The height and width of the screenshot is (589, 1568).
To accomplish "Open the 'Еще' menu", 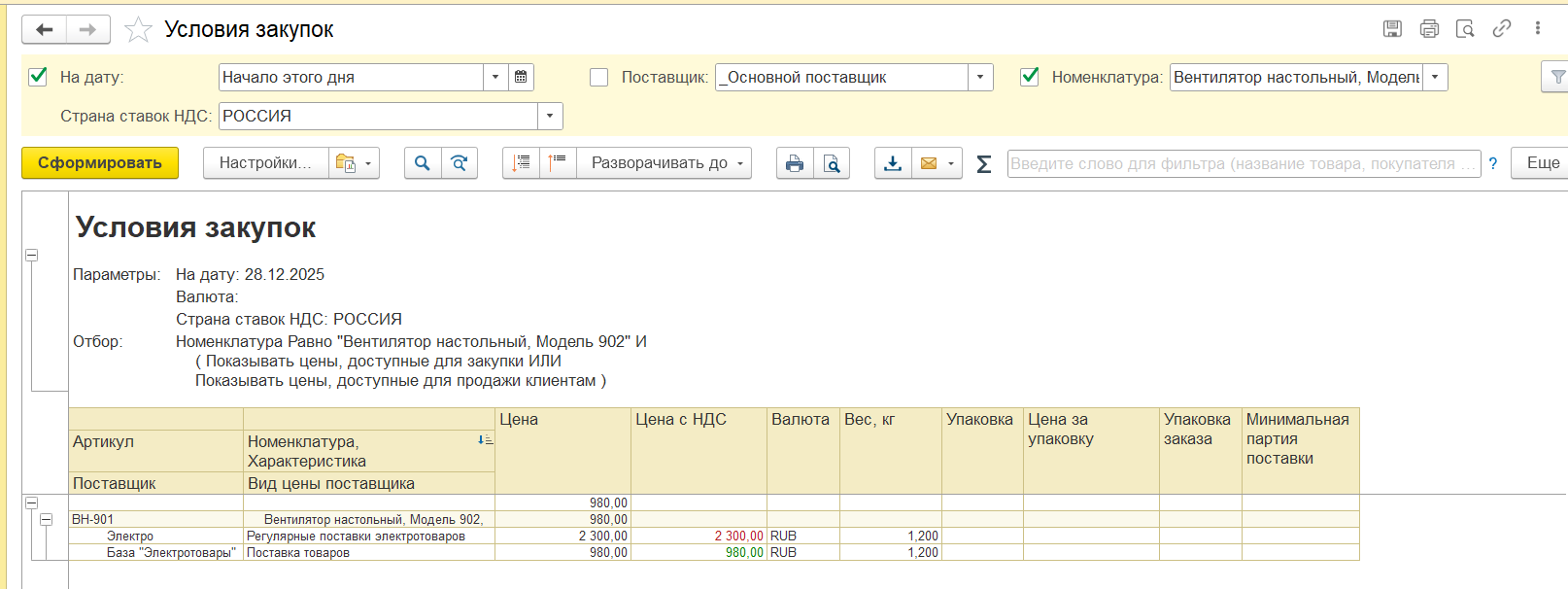I will [1541, 163].
